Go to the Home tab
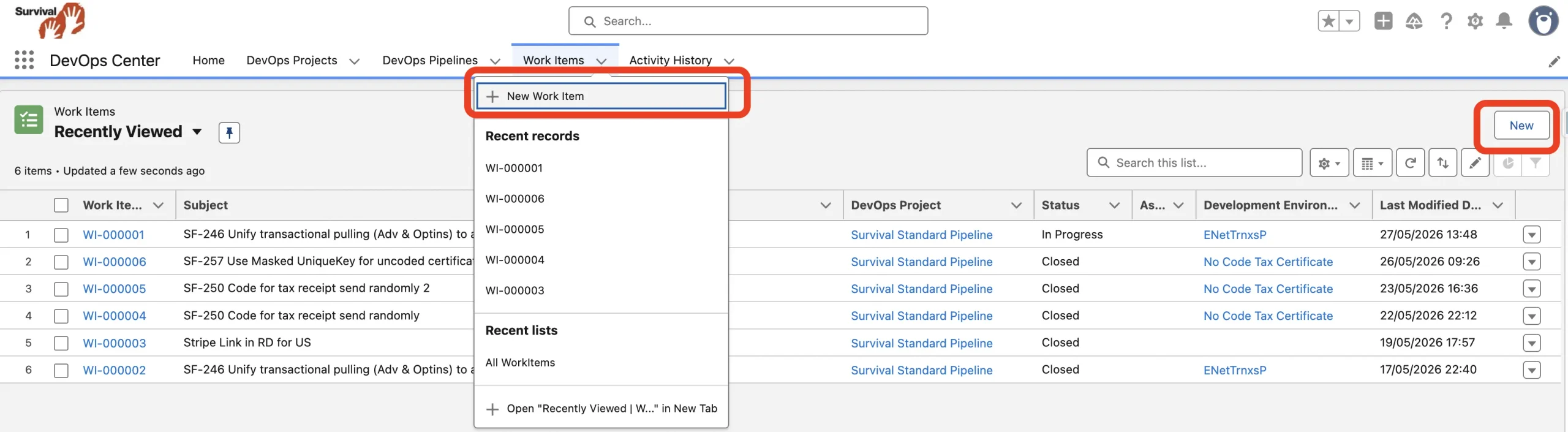 [x=208, y=60]
